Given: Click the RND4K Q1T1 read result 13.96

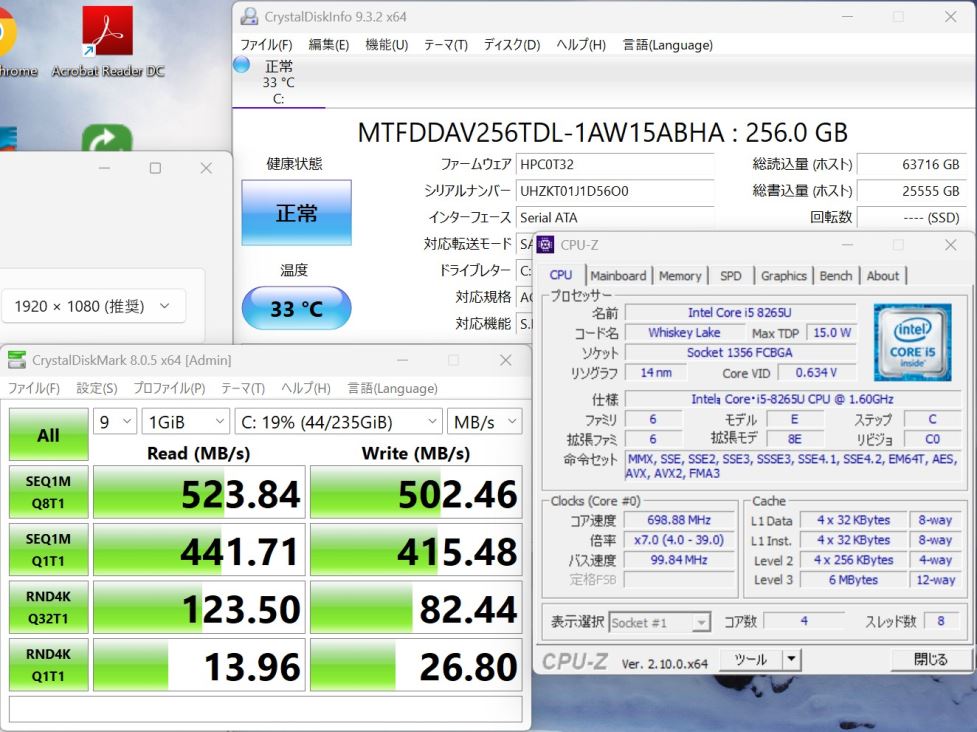Looking at the screenshot, I should 199,665.
